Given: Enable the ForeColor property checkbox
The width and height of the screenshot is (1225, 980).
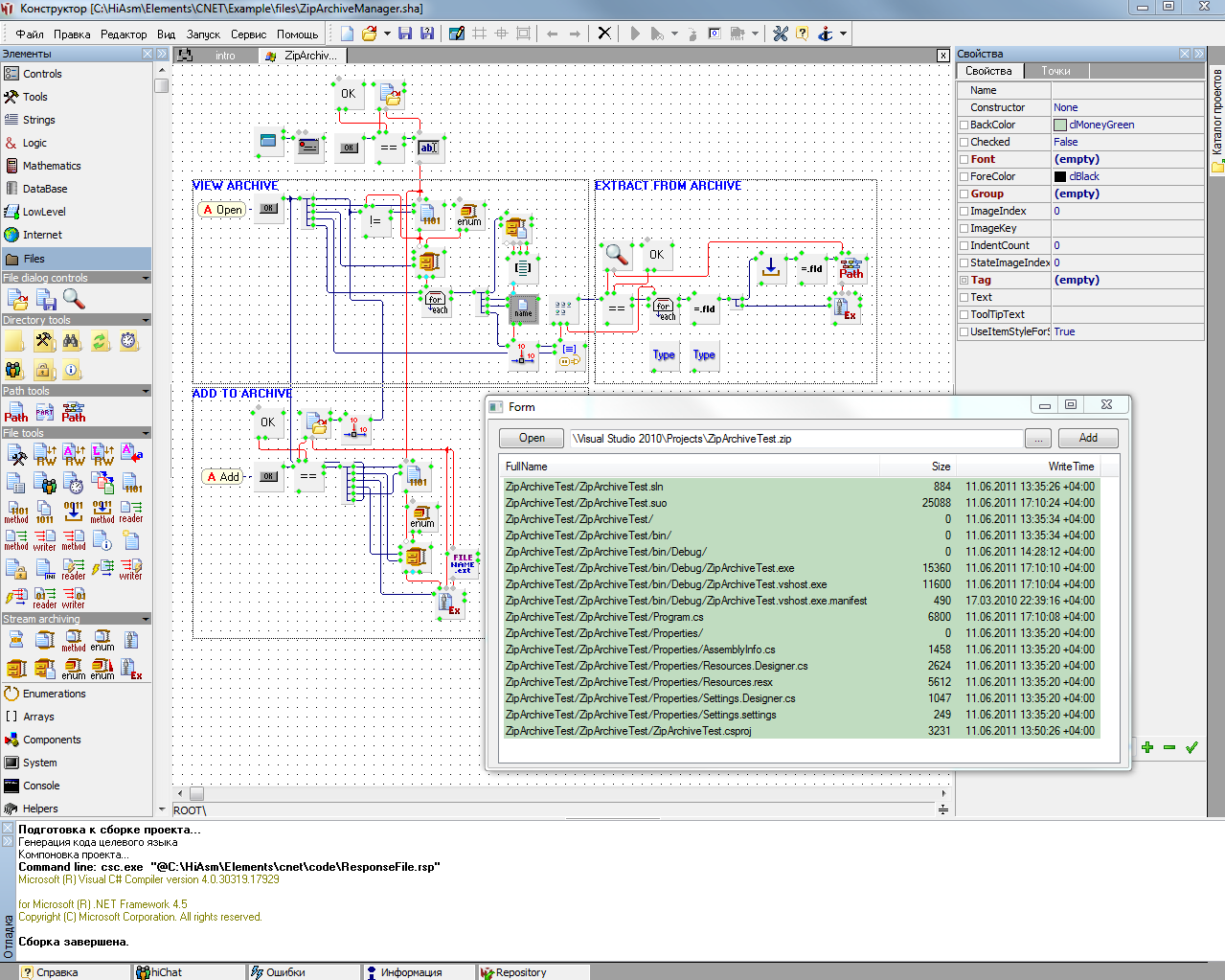Looking at the screenshot, I should point(964,177).
